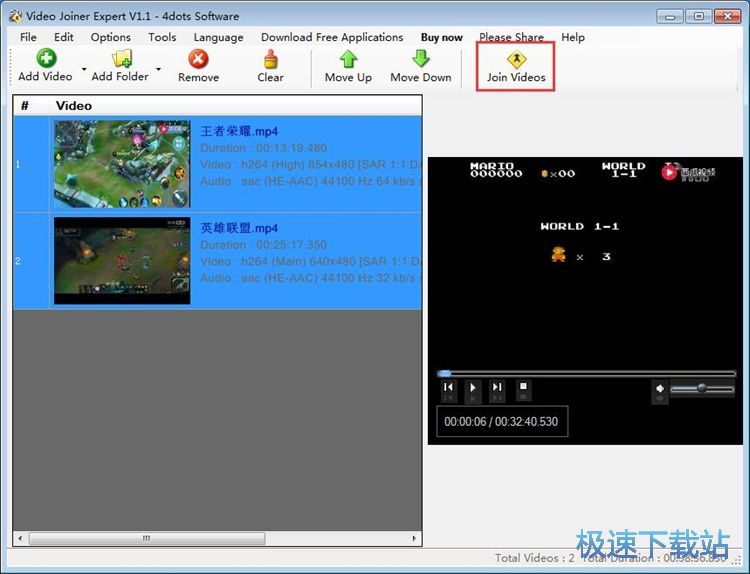Click the Move Up green arrow

pos(348,59)
